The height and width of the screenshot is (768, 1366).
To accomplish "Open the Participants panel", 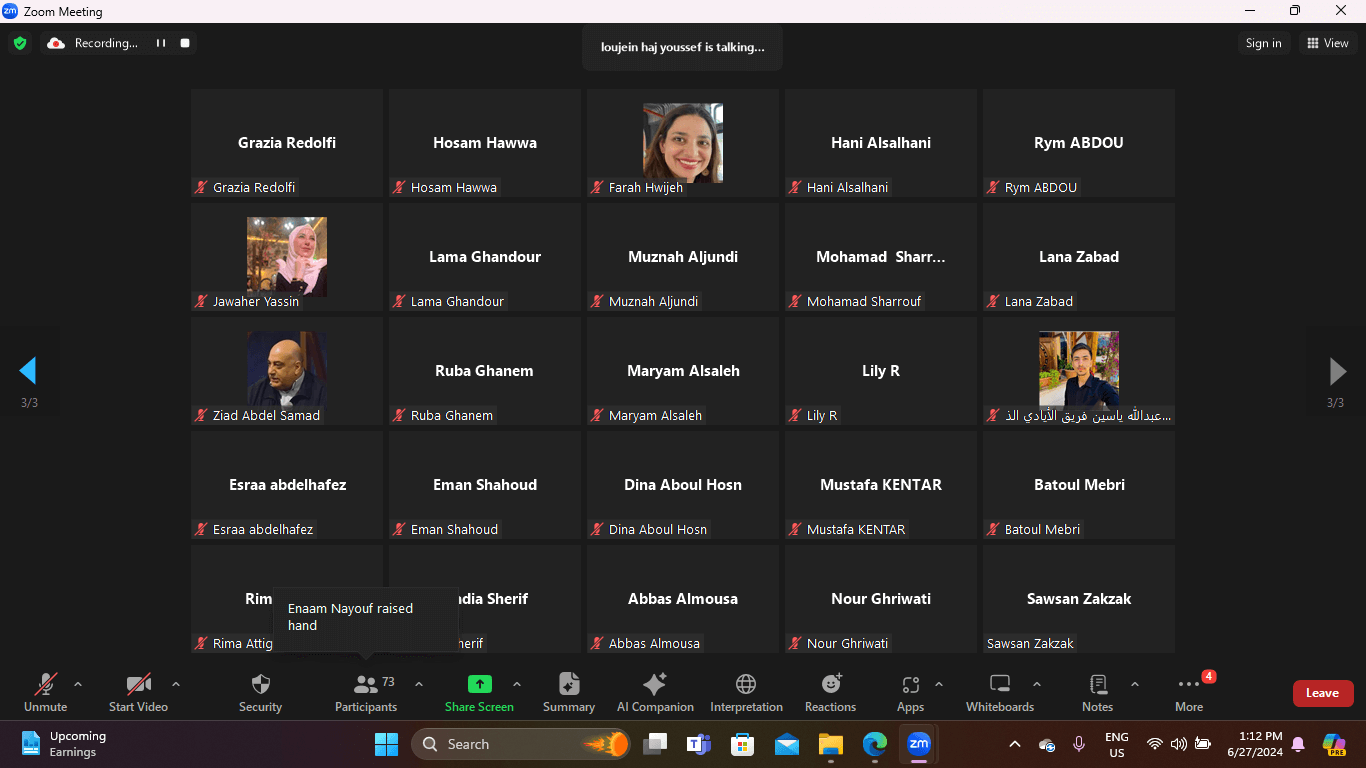I will 366,685.
